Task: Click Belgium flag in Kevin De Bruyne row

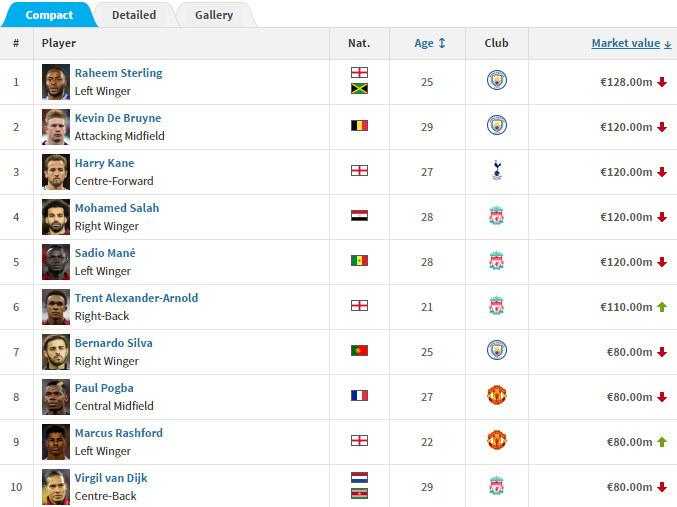Action: click(359, 126)
